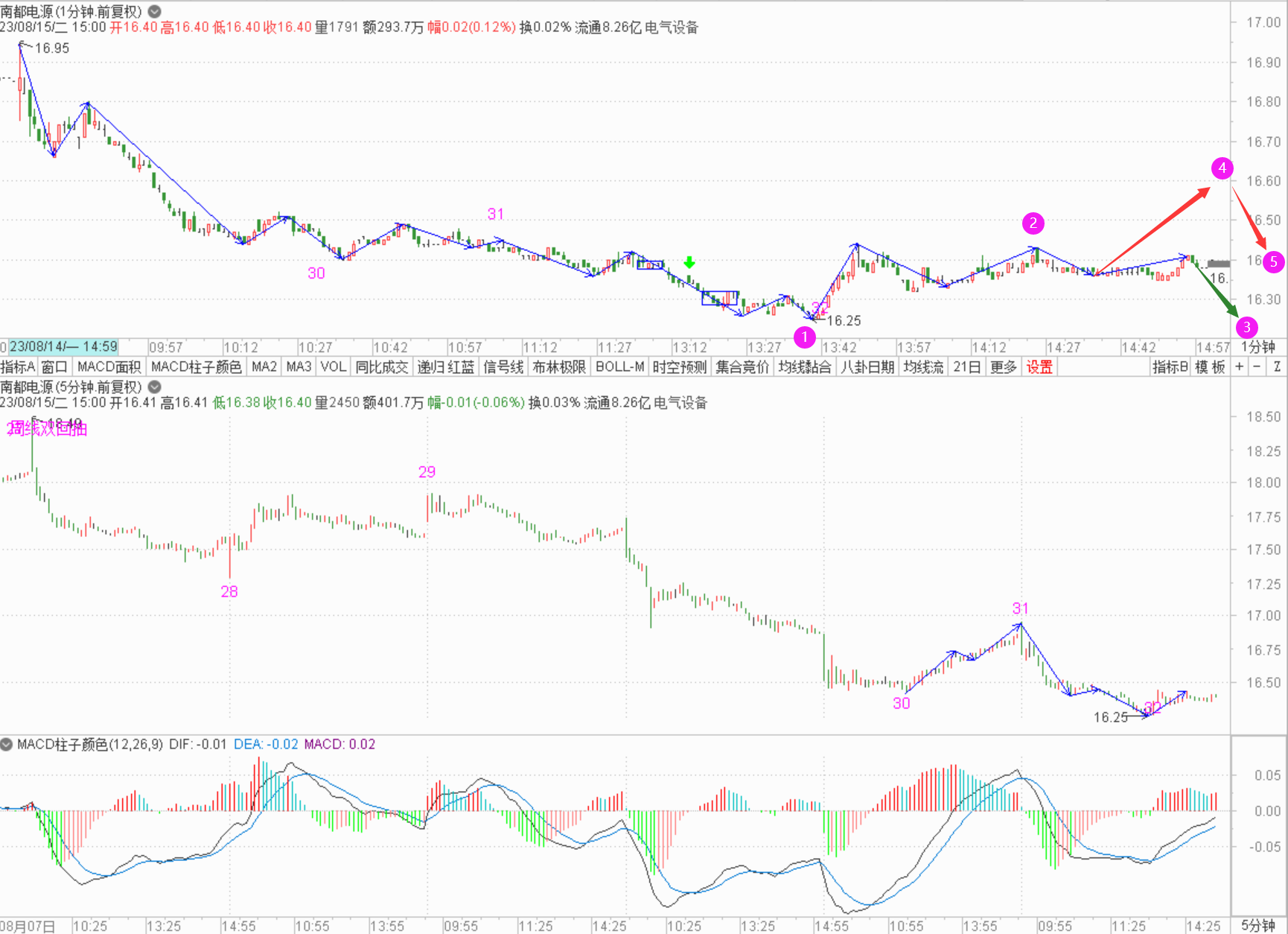Click the Z icon beside the minus button

click(x=1277, y=366)
